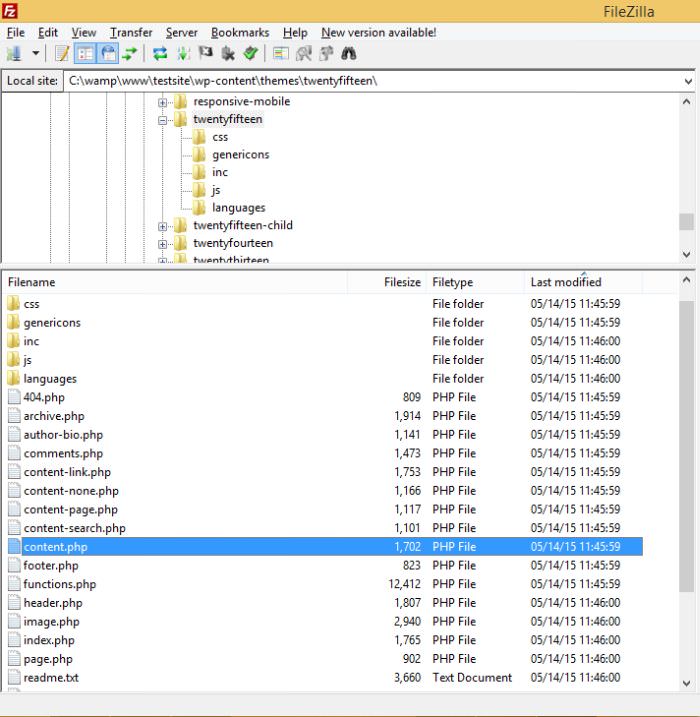Refresh file and folder lists
700x717 pixels.
[x=160, y=54]
